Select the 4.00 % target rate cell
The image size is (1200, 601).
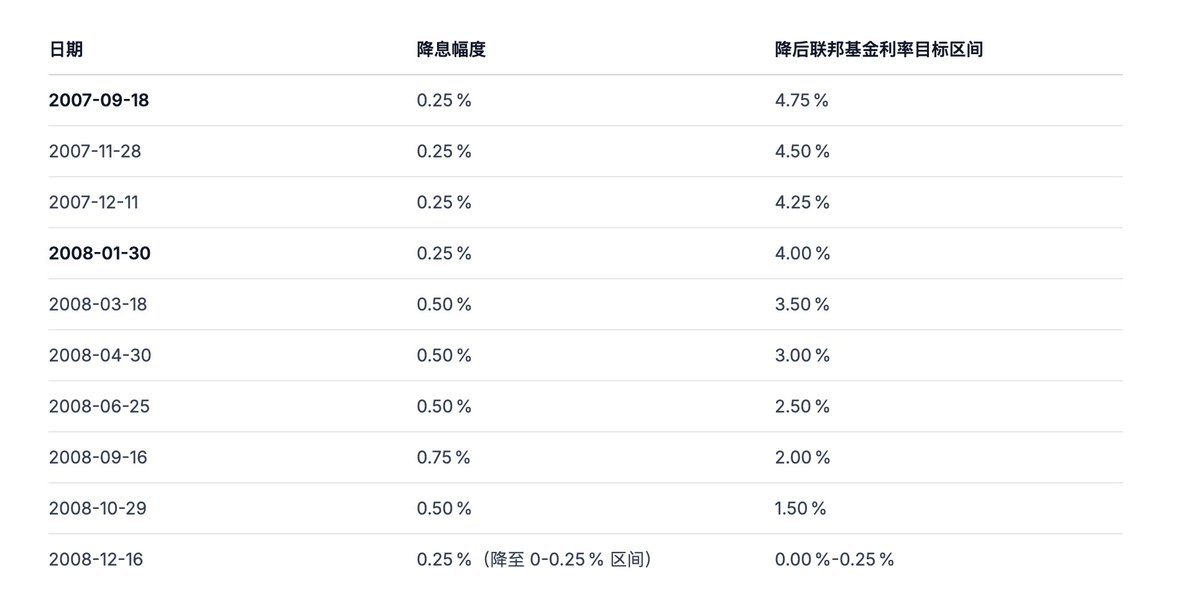[802, 253]
